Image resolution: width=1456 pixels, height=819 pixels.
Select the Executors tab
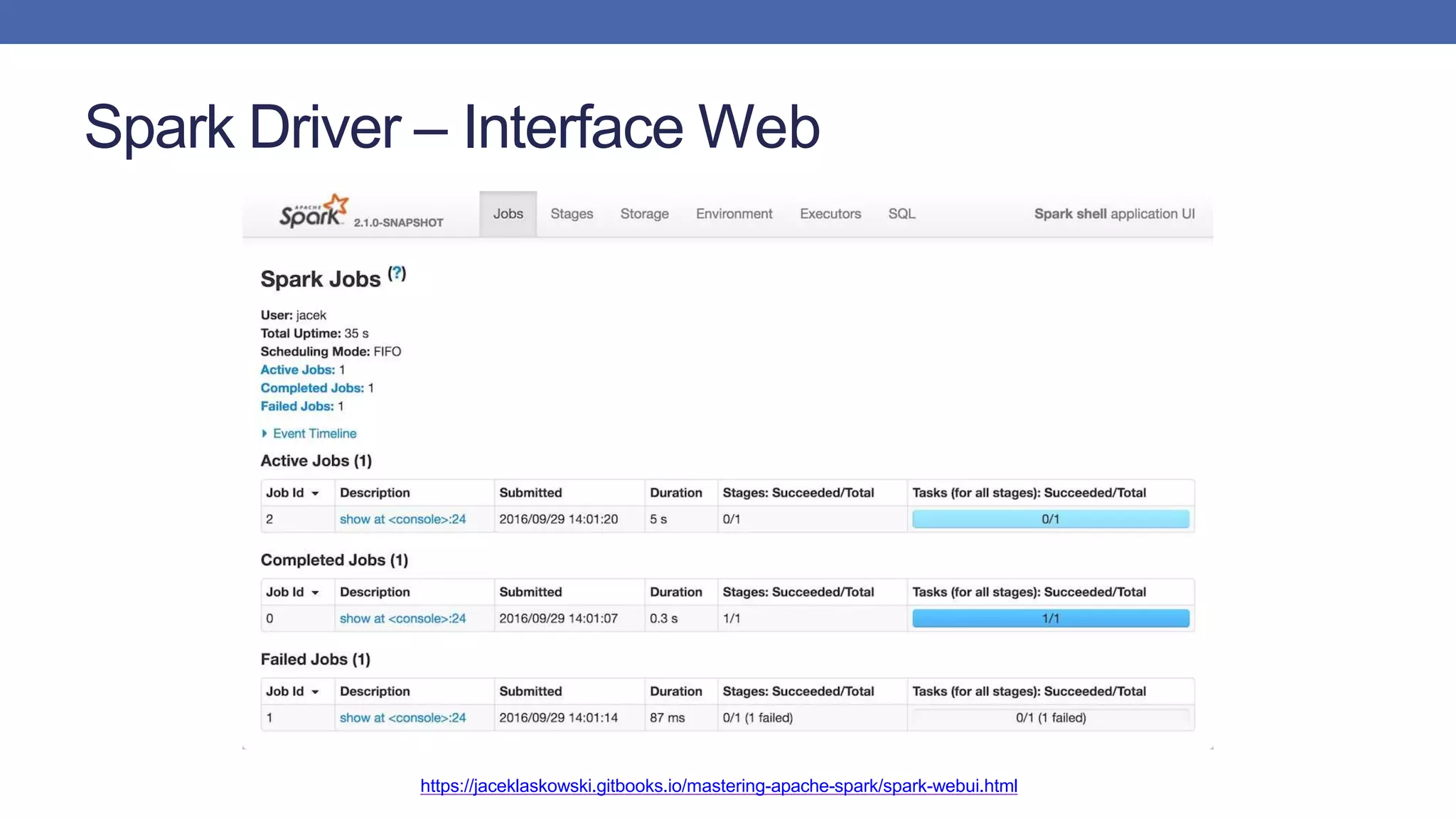click(x=830, y=214)
